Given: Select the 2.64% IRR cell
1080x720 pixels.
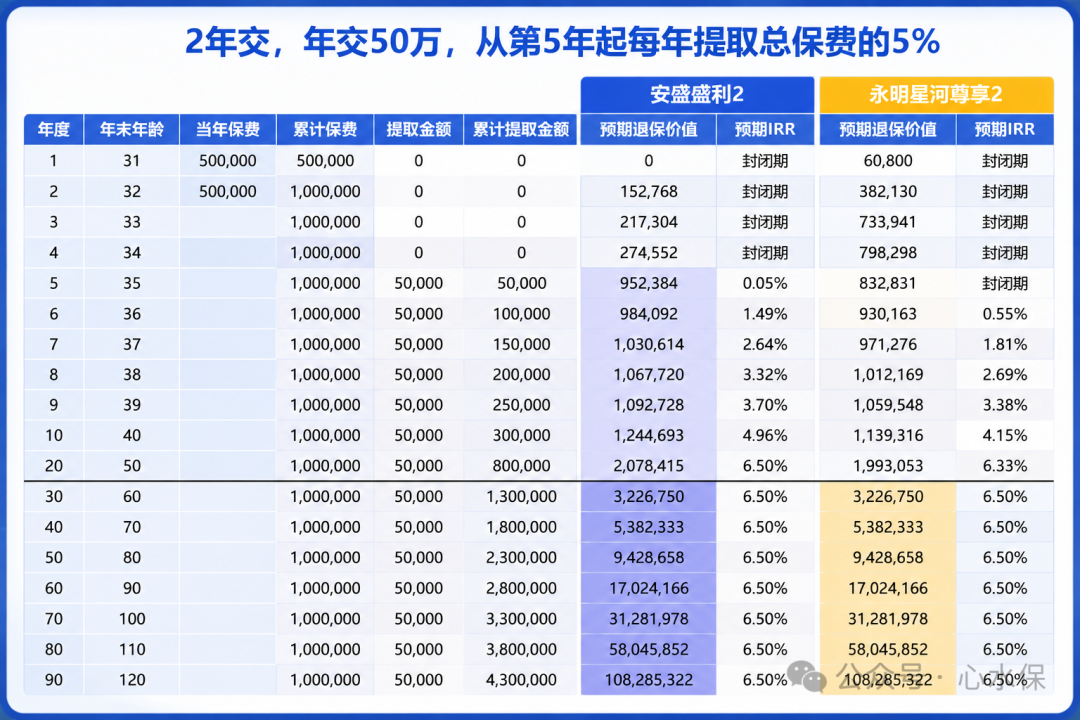Looking at the screenshot, I should (x=765, y=344).
